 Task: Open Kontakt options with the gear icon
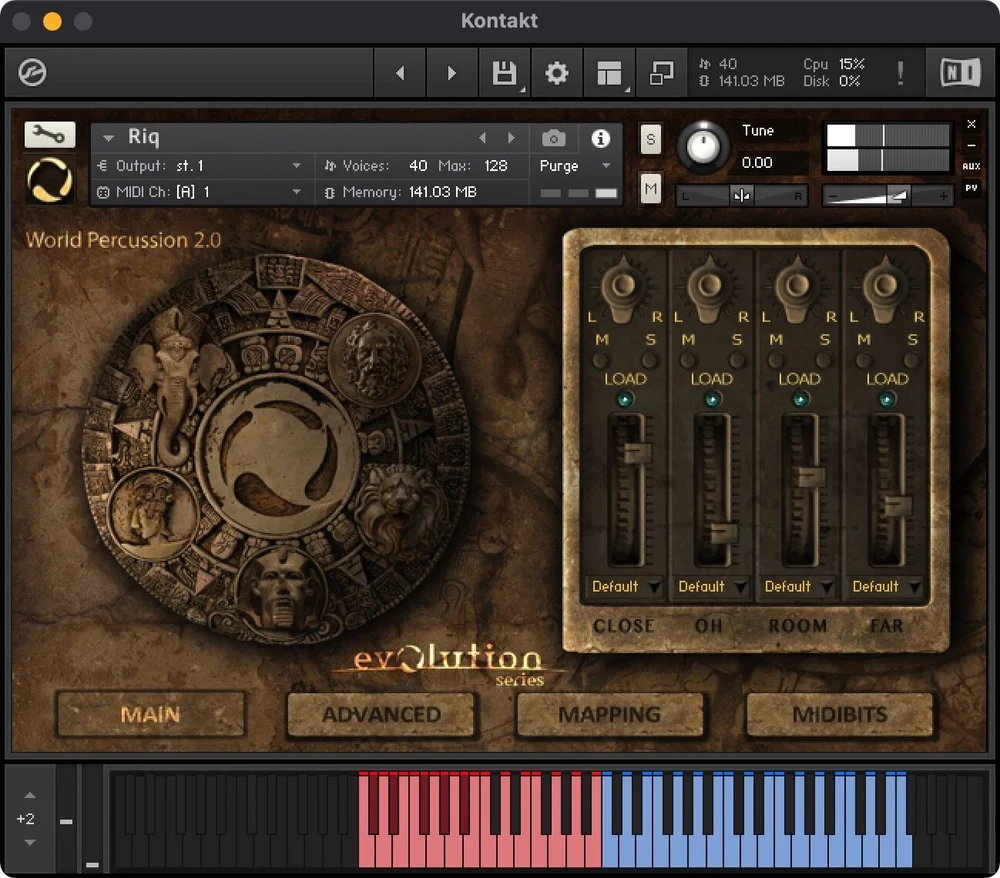coord(557,72)
